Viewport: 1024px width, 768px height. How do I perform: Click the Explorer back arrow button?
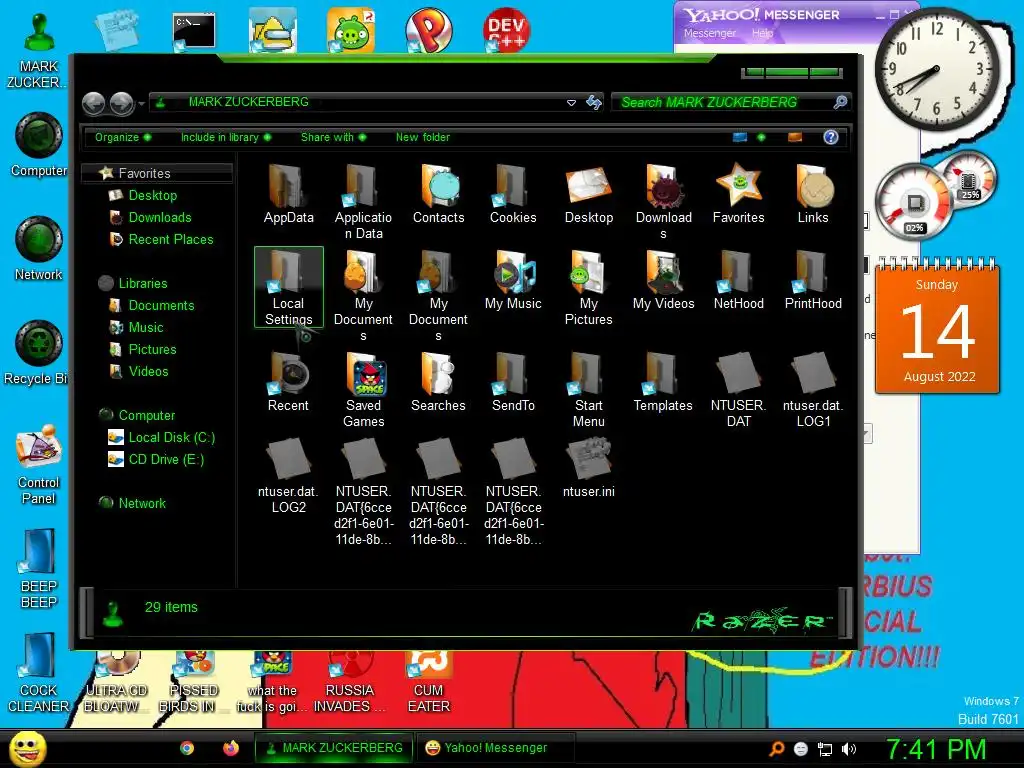point(94,103)
